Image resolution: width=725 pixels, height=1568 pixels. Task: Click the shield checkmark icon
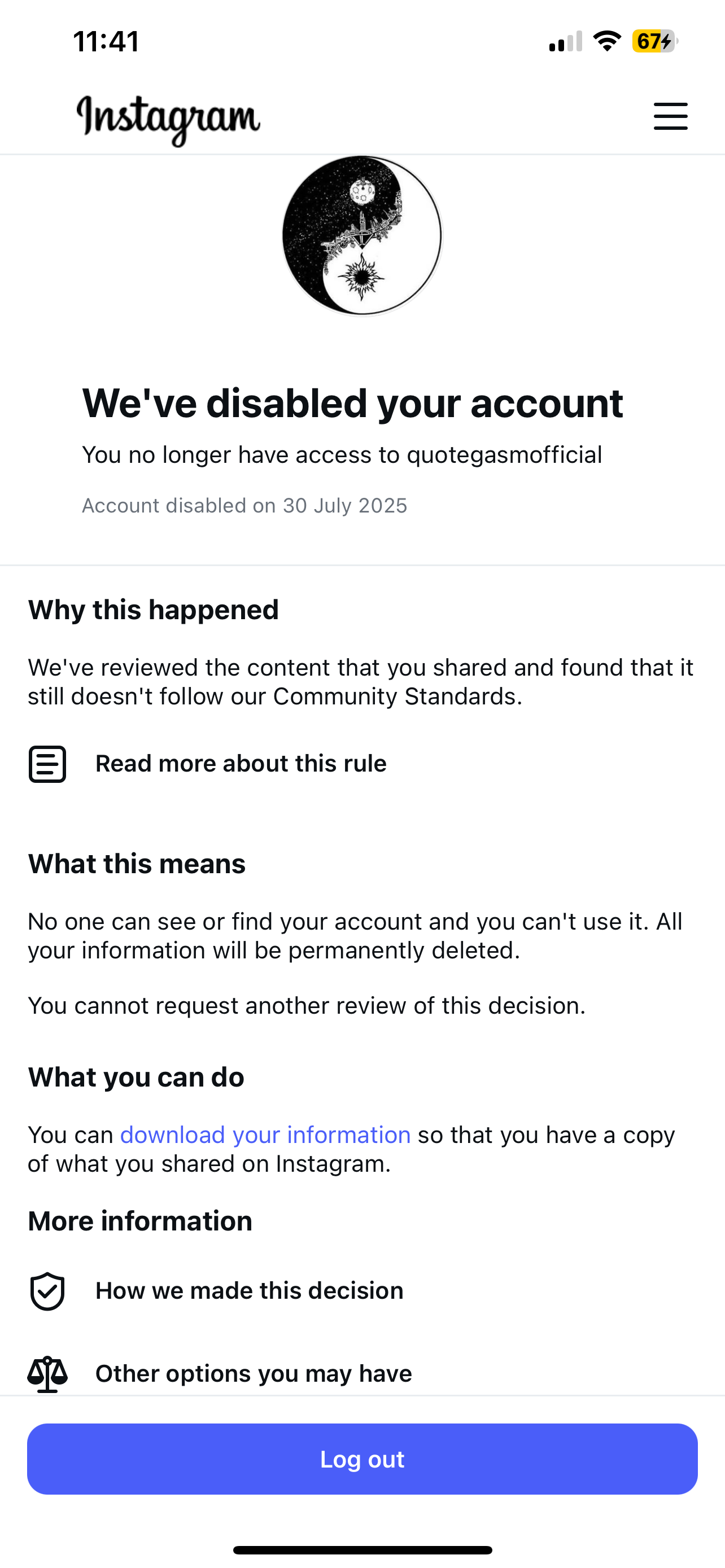[x=47, y=1290]
